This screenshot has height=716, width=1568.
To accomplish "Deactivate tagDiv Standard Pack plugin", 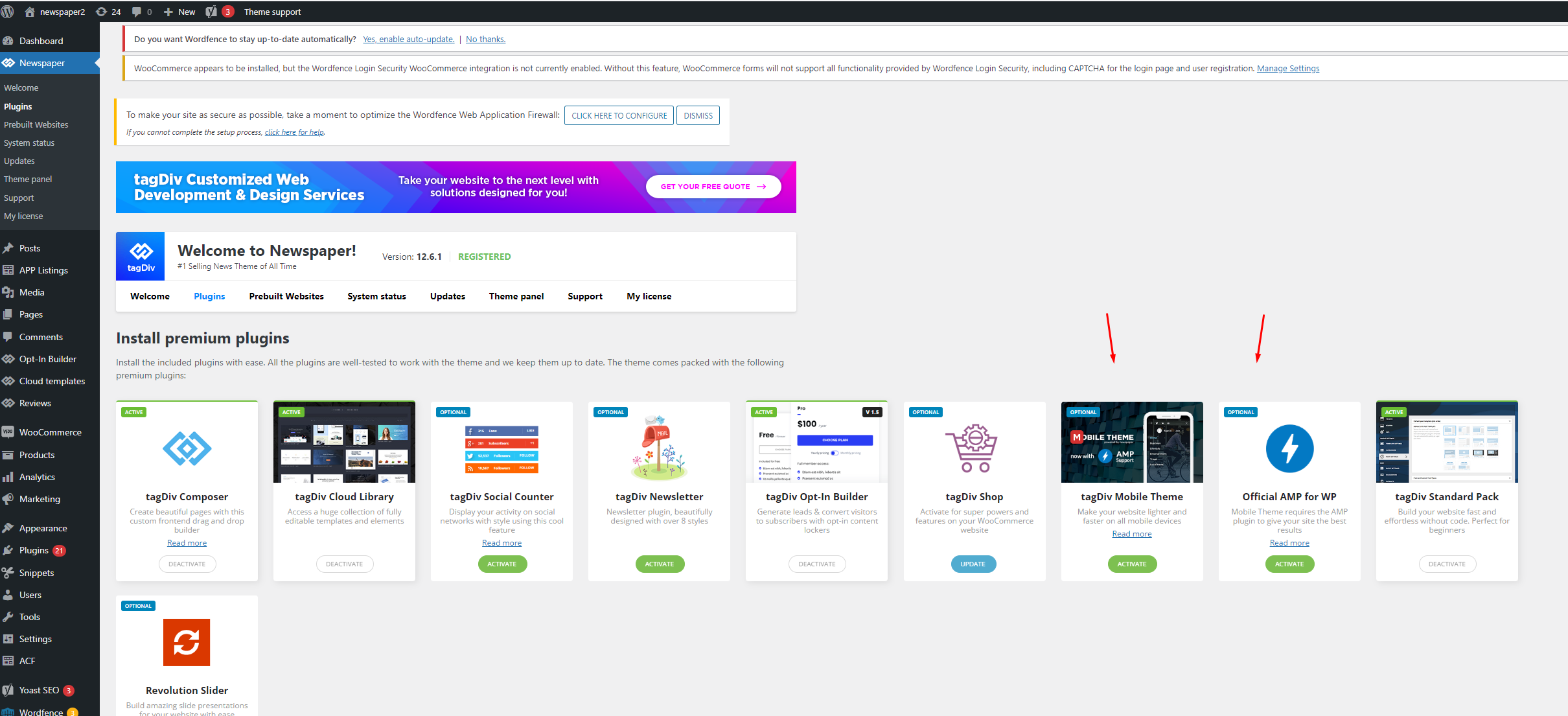I will pos(1447,564).
